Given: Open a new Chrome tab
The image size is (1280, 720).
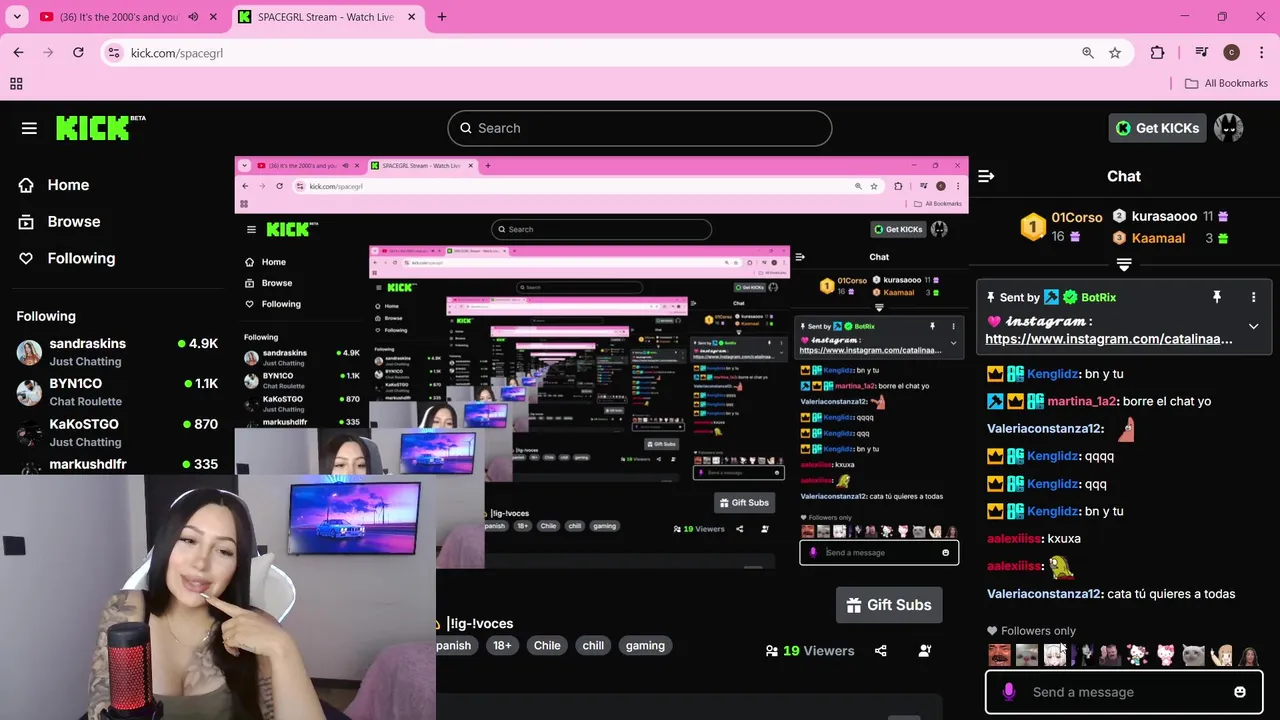Looking at the screenshot, I should [x=442, y=17].
